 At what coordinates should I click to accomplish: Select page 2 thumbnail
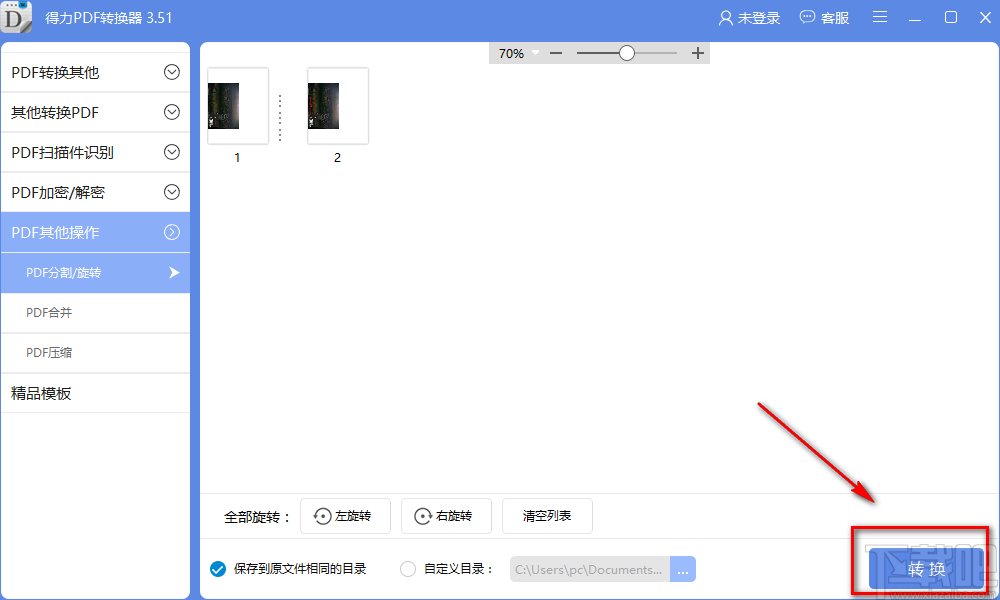338,106
